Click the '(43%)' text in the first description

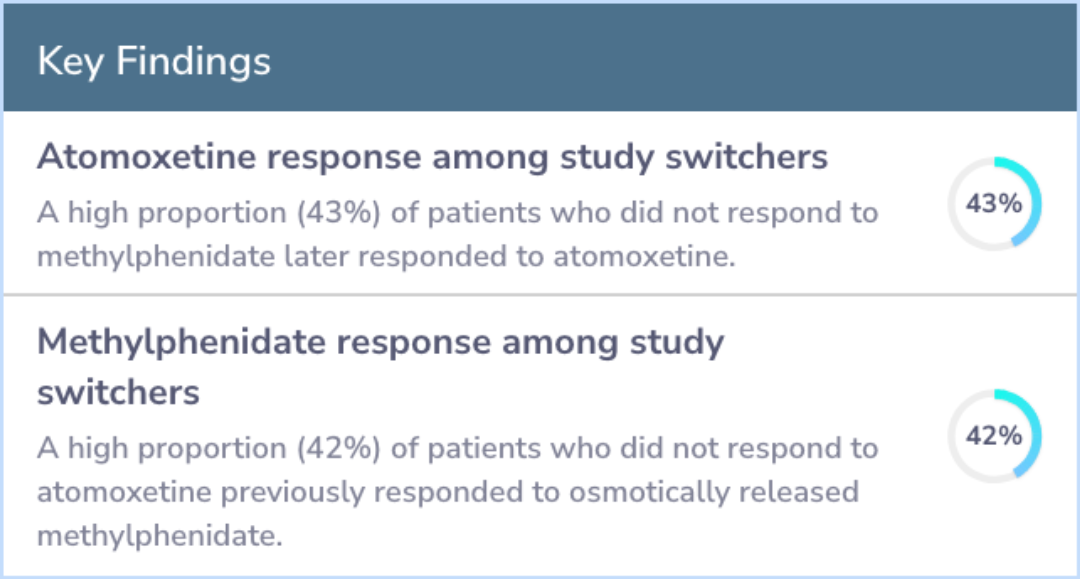pos(339,213)
